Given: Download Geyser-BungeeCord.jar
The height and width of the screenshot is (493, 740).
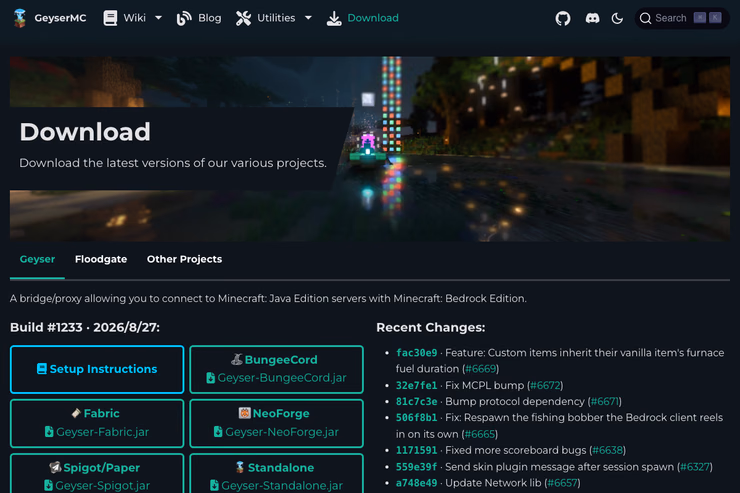Looking at the screenshot, I should (x=276, y=369).
